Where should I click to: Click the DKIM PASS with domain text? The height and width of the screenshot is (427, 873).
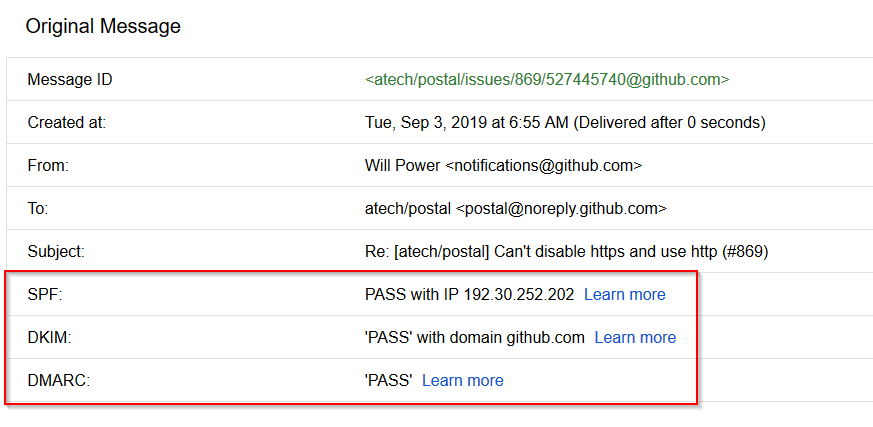tap(474, 337)
